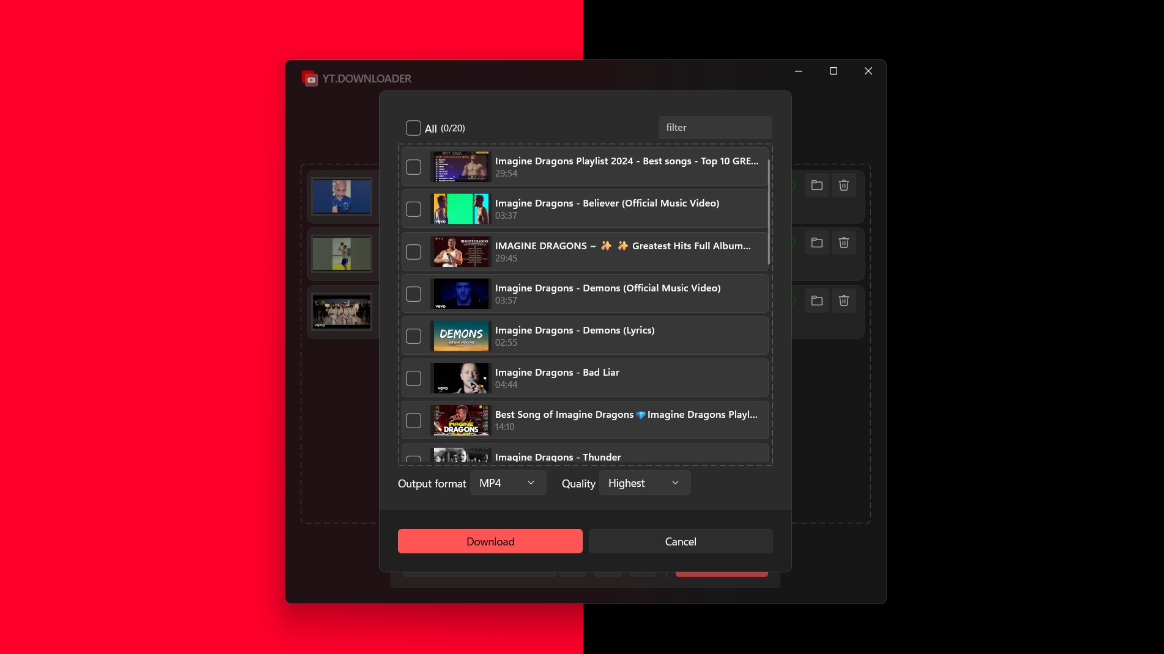This screenshot has height=654, width=1164.
Task: Open folder for third downloaded item
Action: click(x=817, y=301)
